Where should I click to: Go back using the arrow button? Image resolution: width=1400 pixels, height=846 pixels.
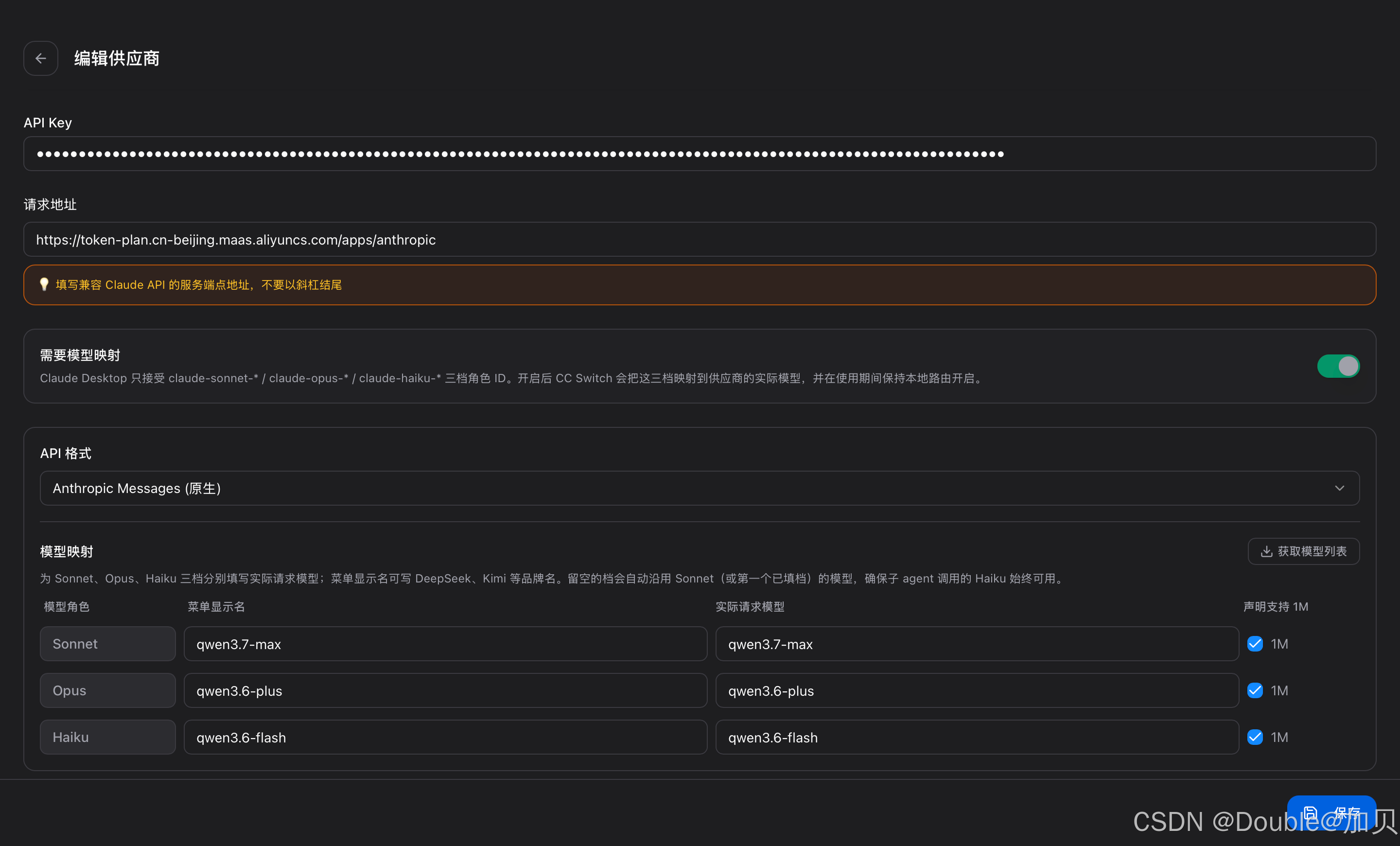click(x=40, y=58)
